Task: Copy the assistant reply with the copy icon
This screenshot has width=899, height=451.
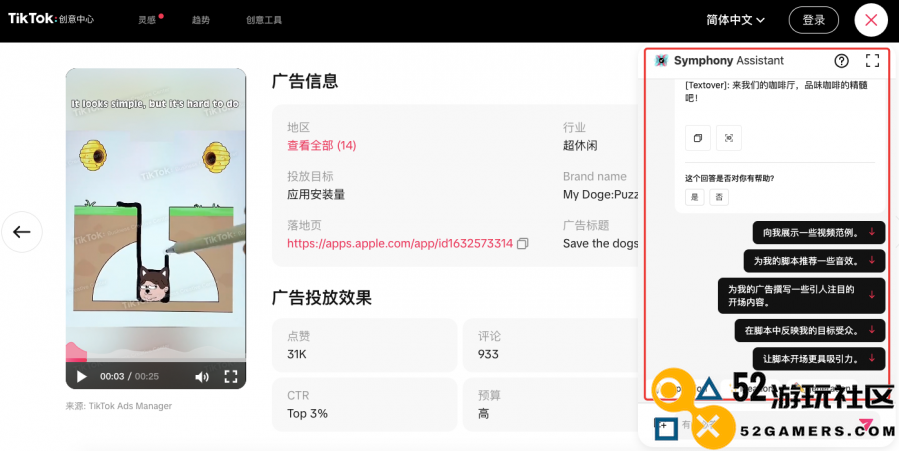Action: coord(698,138)
